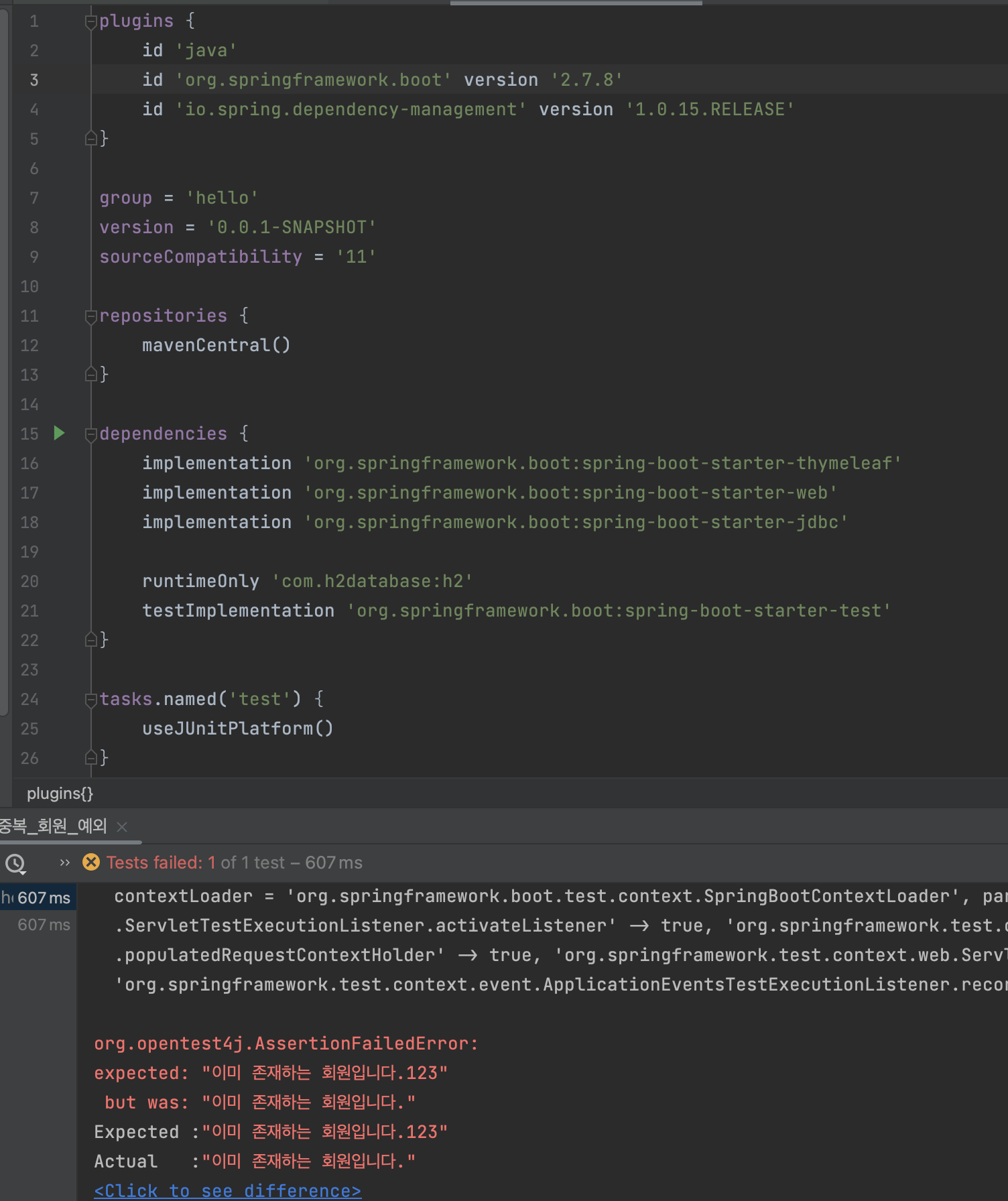The width and height of the screenshot is (1008, 1201).
Task: Click the plugins{} breadcrumb
Action: tap(60, 794)
